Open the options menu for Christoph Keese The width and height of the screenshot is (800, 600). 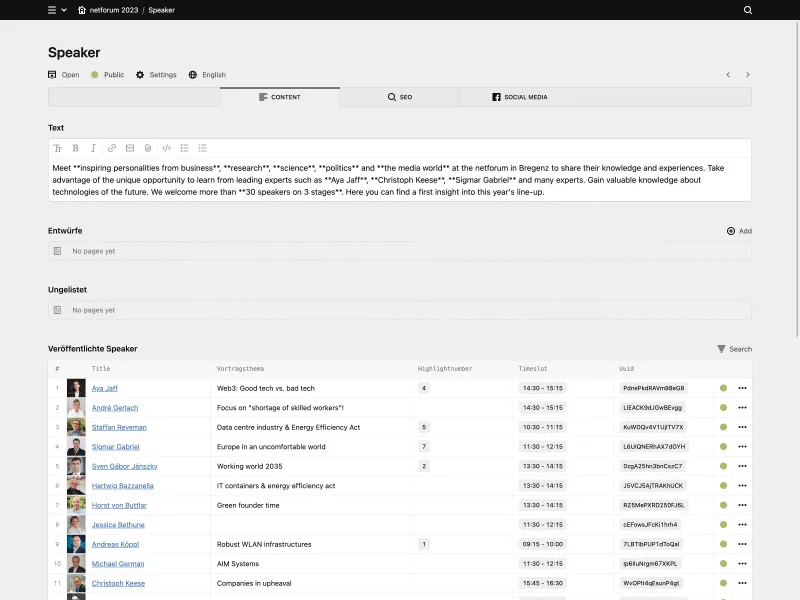point(741,582)
